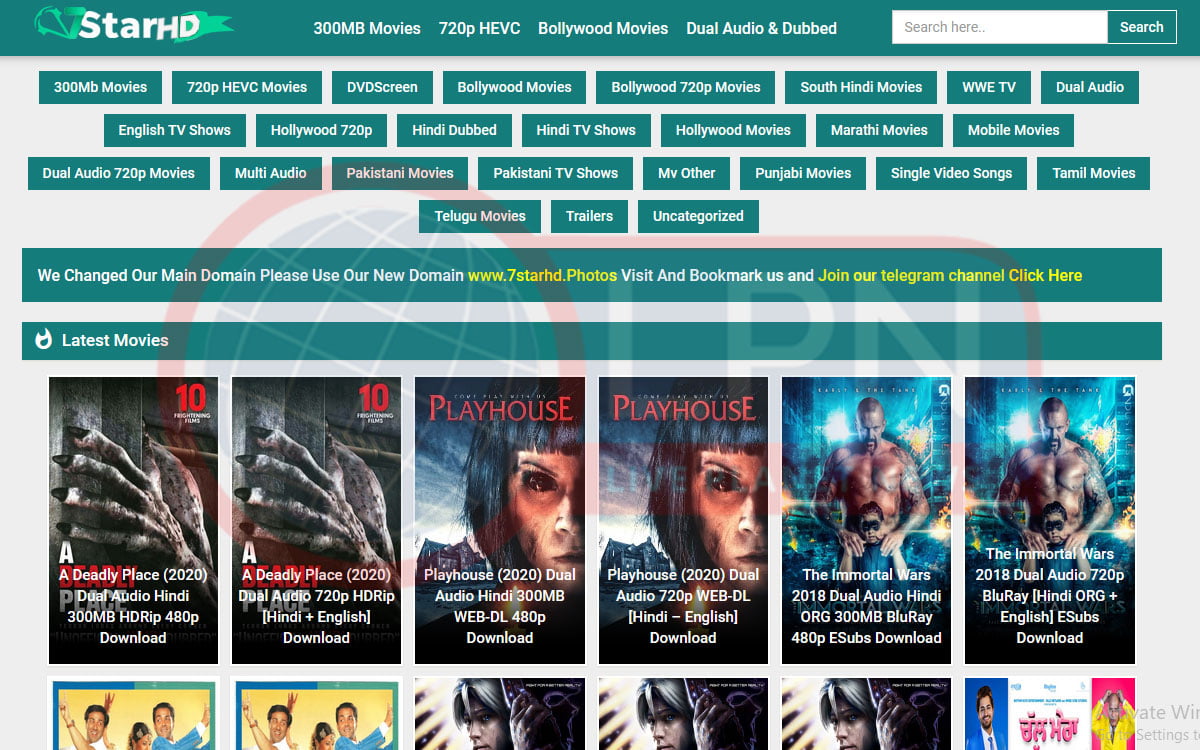Open the Pakistani TV Shows category
The width and height of the screenshot is (1200, 750).
555,173
